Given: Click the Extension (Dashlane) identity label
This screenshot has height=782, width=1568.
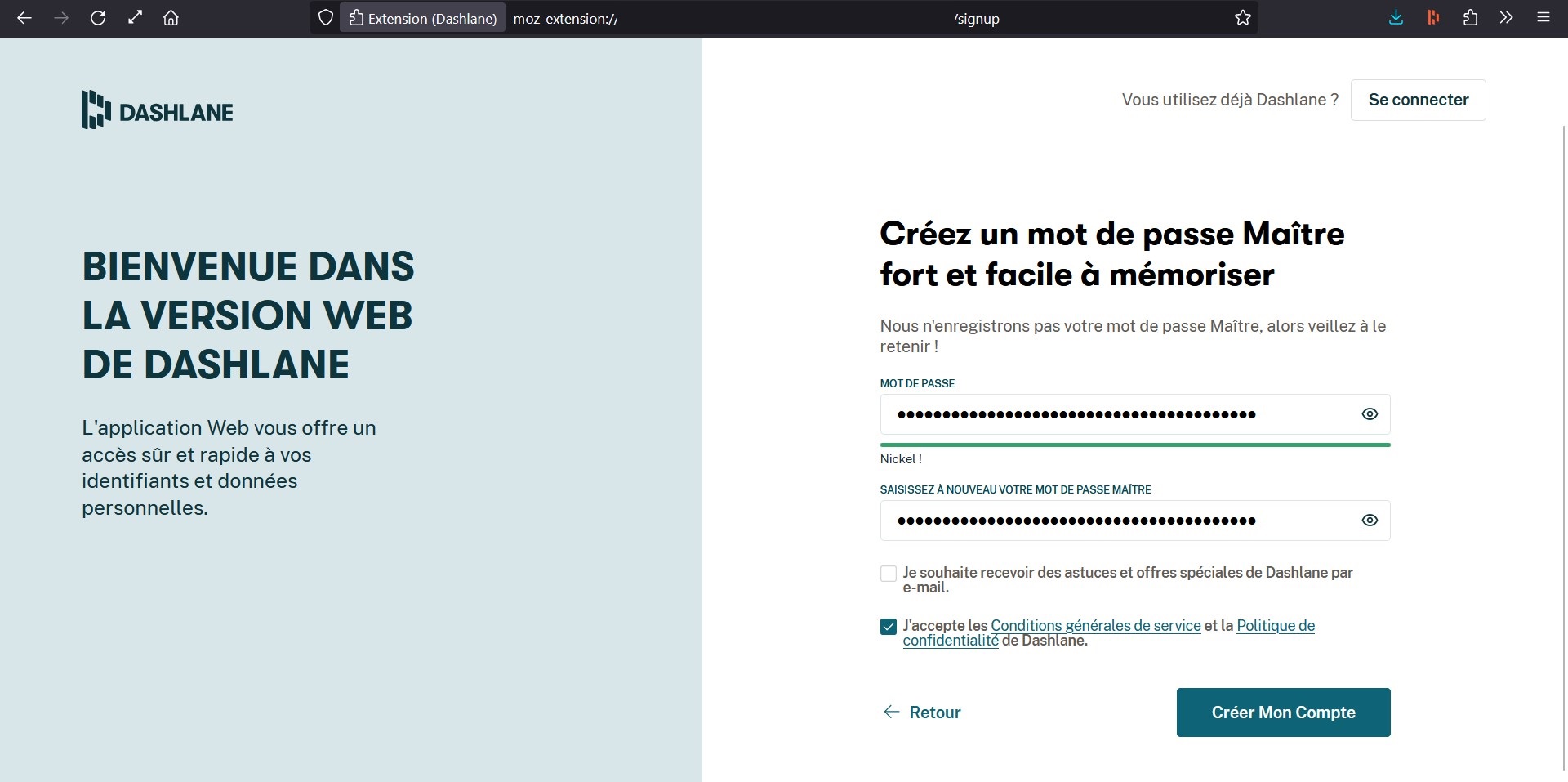Looking at the screenshot, I should (x=423, y=18).
